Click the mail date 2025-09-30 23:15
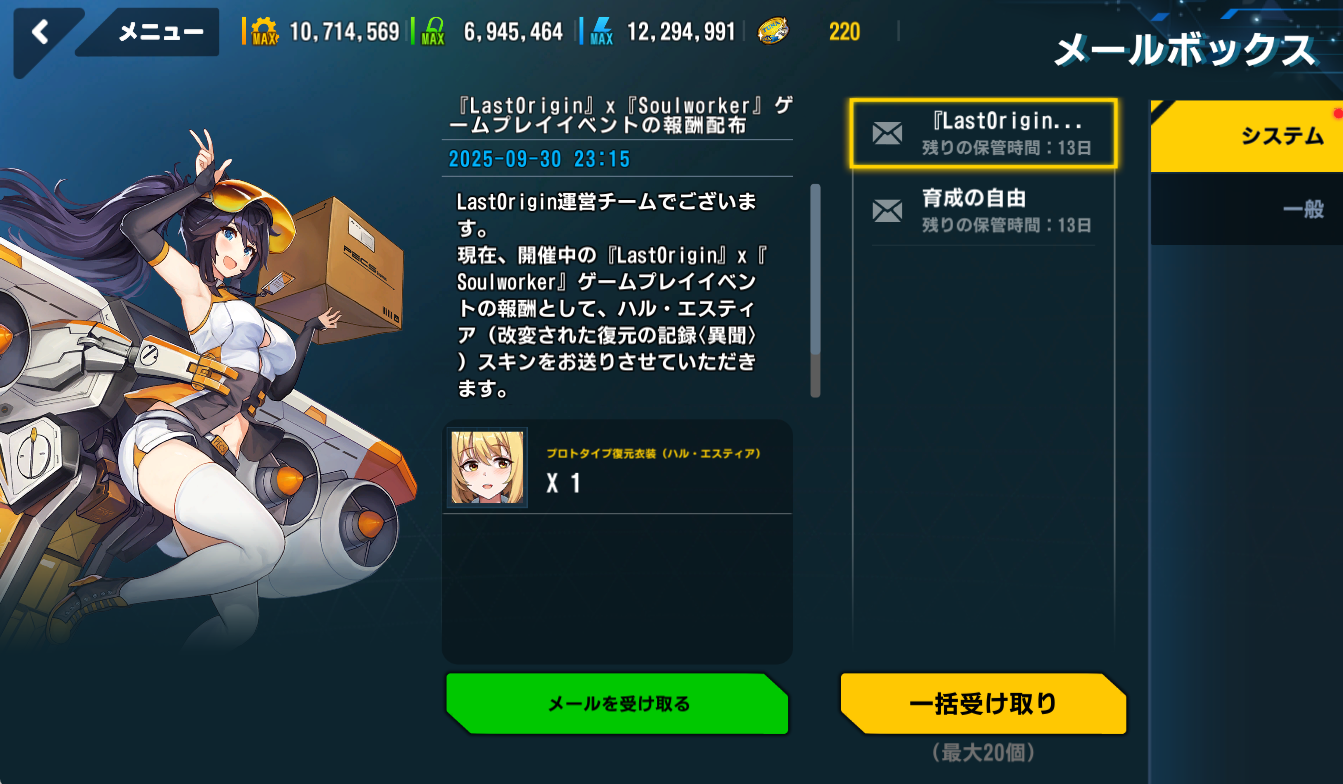This screenshot has height=784, width=1343. pos(539,159)
